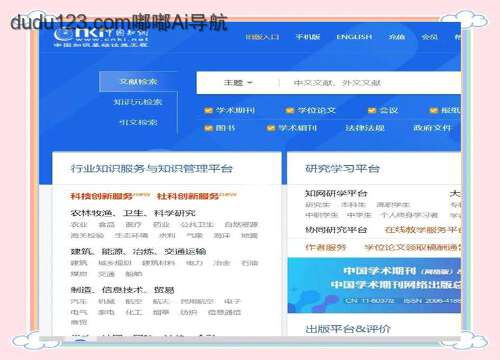The image size is (500, 360).
Task: Open the 充值 link in header
Action: 397,37
